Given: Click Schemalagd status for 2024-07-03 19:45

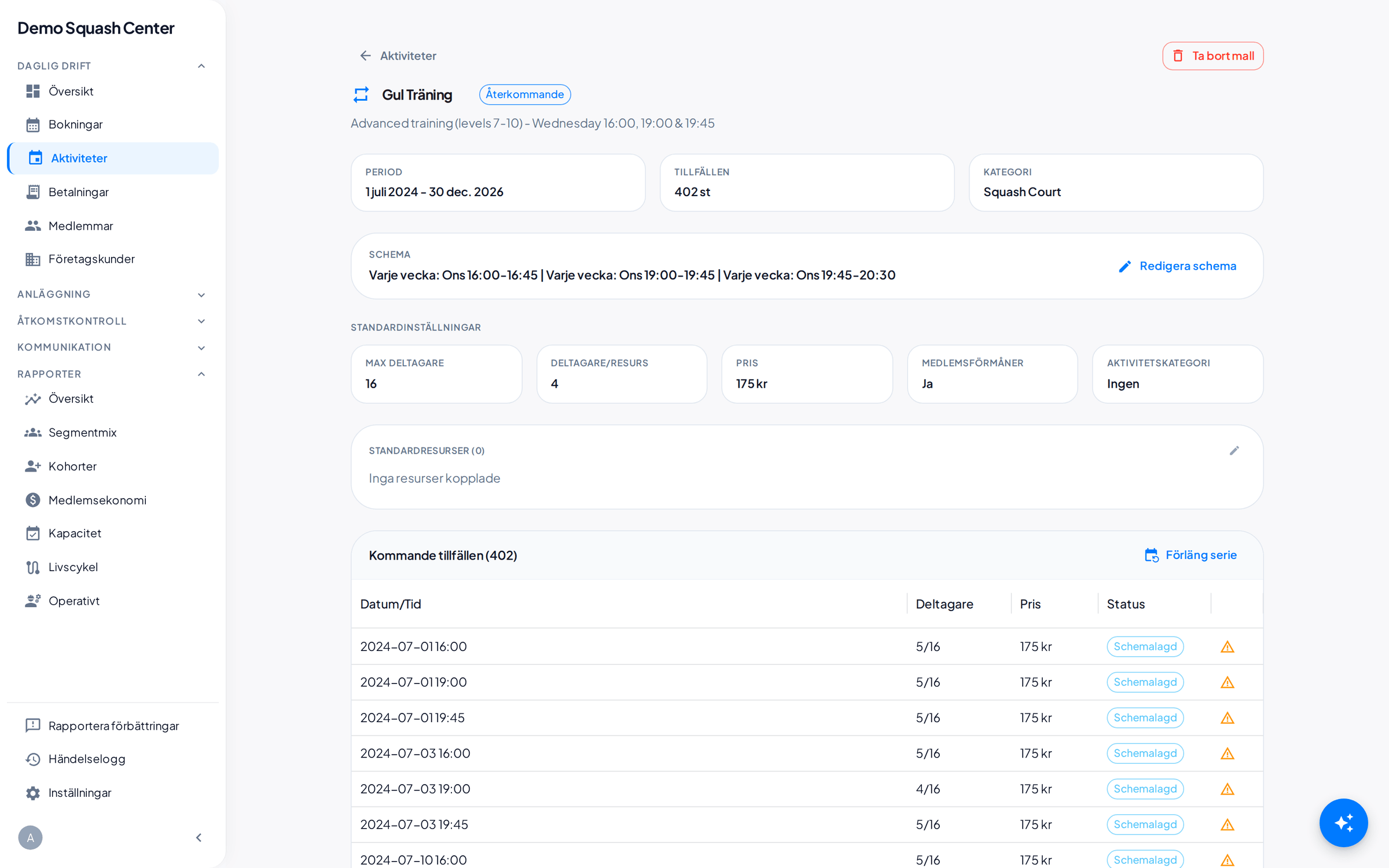Looking at the screenshot, I should 1145,825.
